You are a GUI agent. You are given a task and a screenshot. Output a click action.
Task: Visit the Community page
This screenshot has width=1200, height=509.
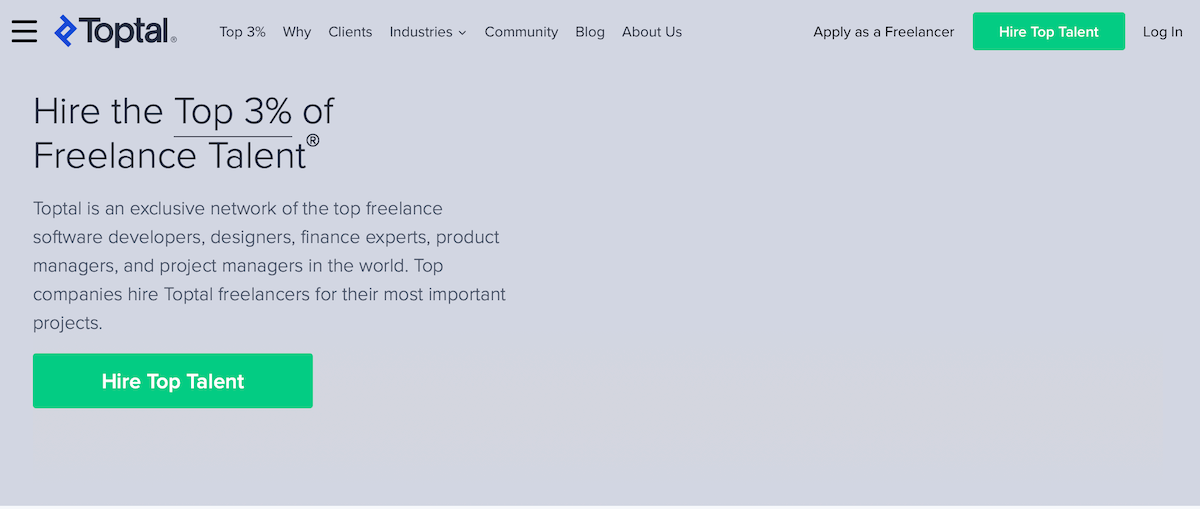click(521, 32)
